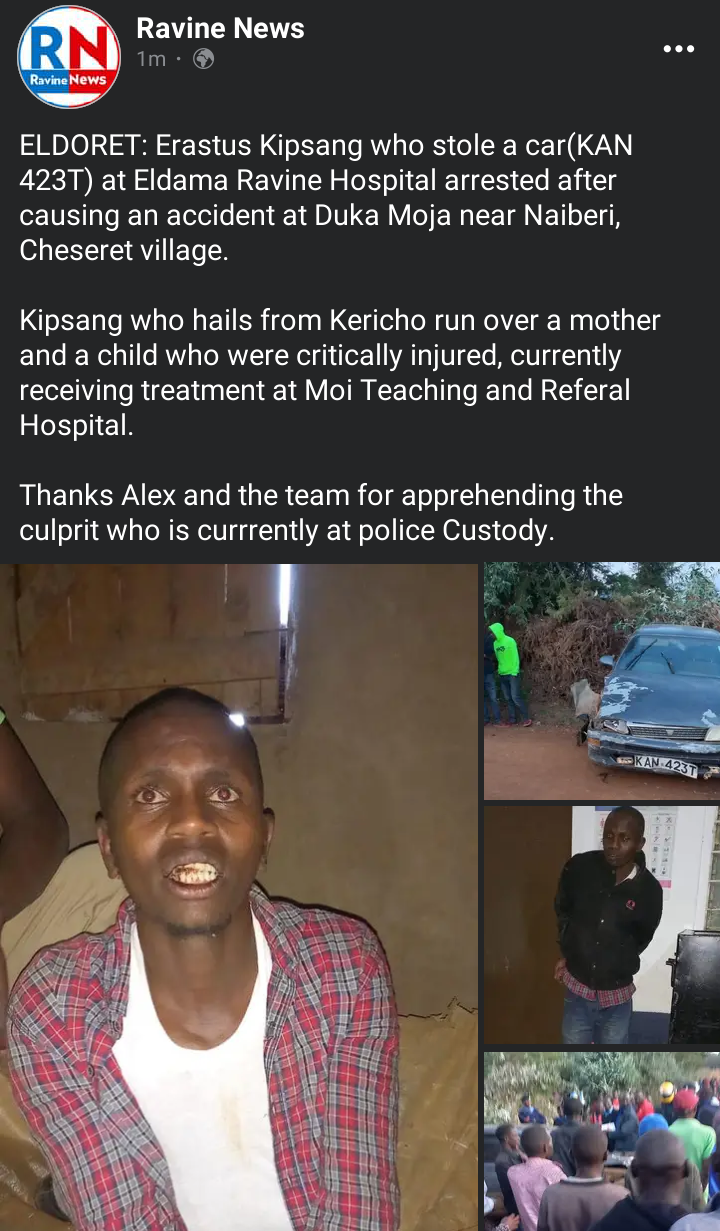Click the KAN 423T license plate in car photo
The height and width of the screenshot is (1231, 720).
pos(666,766)
